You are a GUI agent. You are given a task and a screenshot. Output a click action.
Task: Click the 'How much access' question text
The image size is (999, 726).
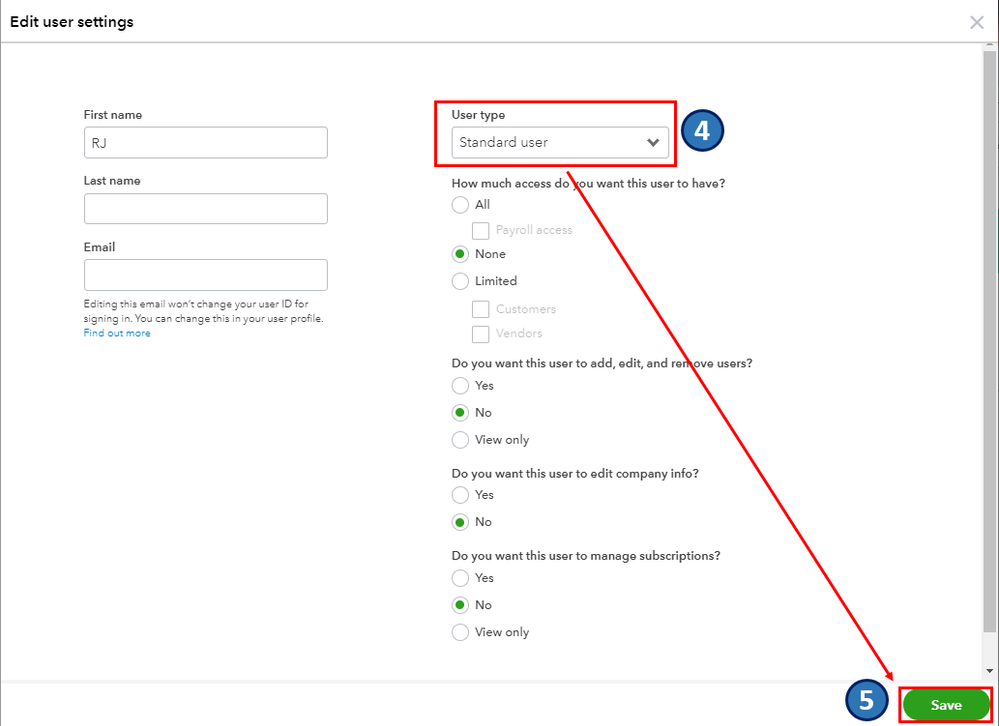[588, 183]
